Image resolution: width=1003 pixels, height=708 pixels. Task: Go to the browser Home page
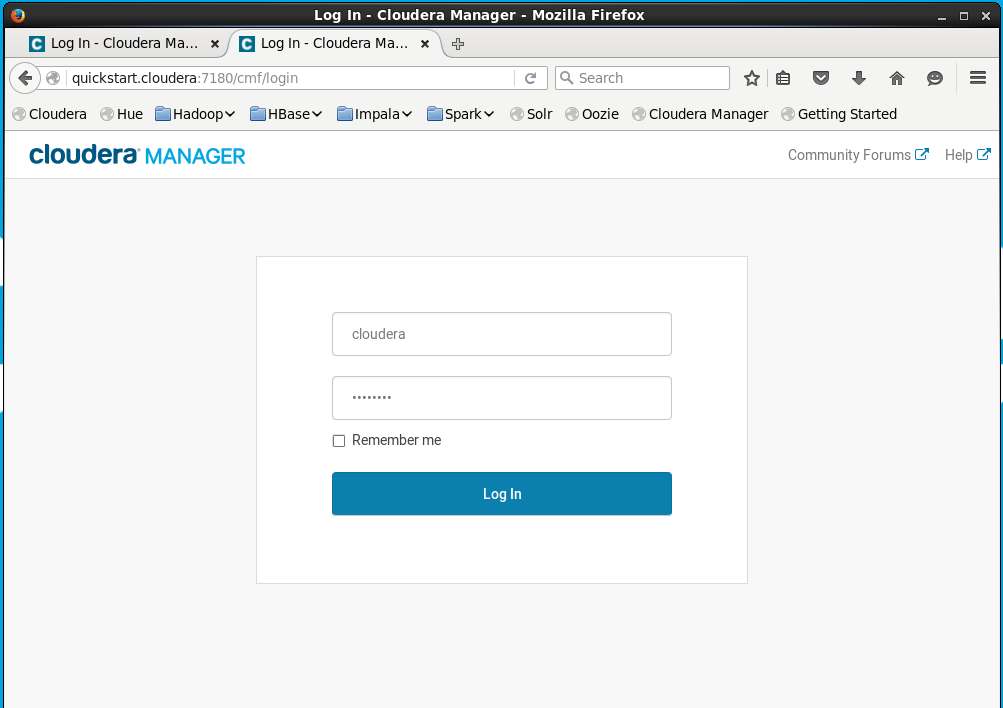click(x=896, y=77)
